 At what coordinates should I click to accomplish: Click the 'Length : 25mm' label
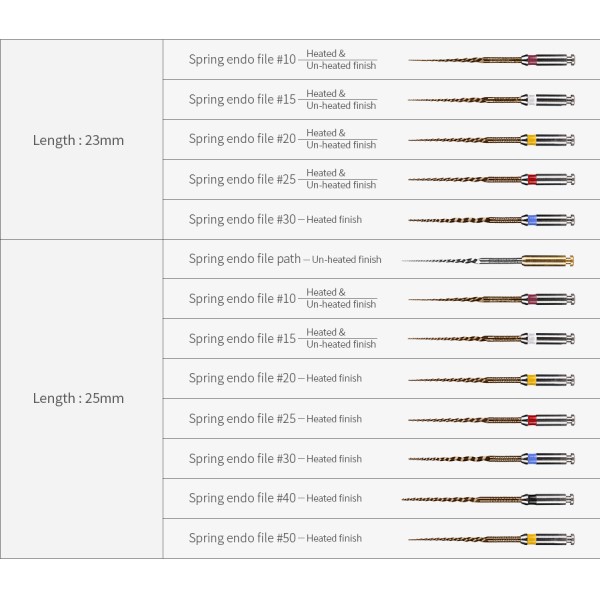click(78, 398)
